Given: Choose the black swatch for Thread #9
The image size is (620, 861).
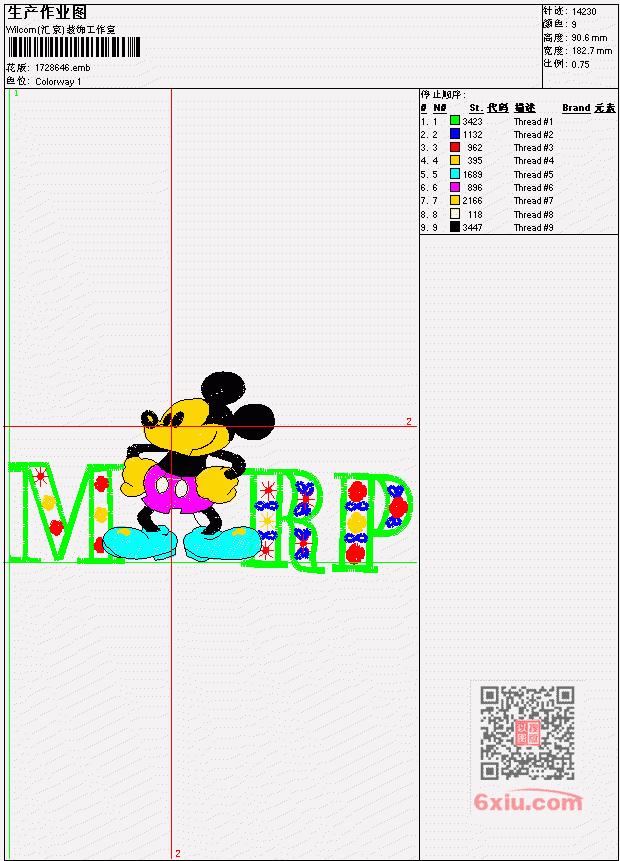Looking at the screenshot, I should point(455,227).
